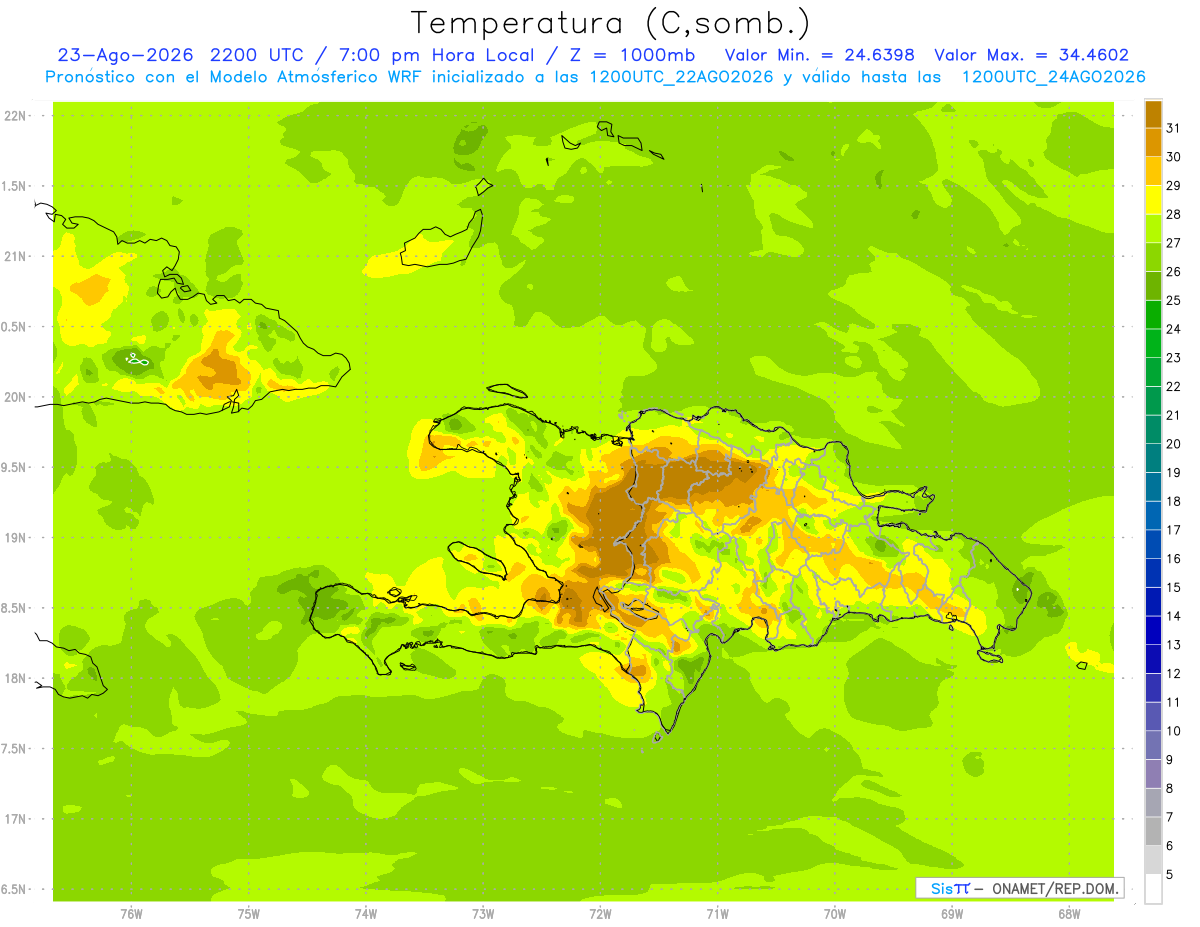Viewport: 1200px width, 927px height.
Task: Click the colorbar scale label "31"
Action: click(x=1174, y=128)
